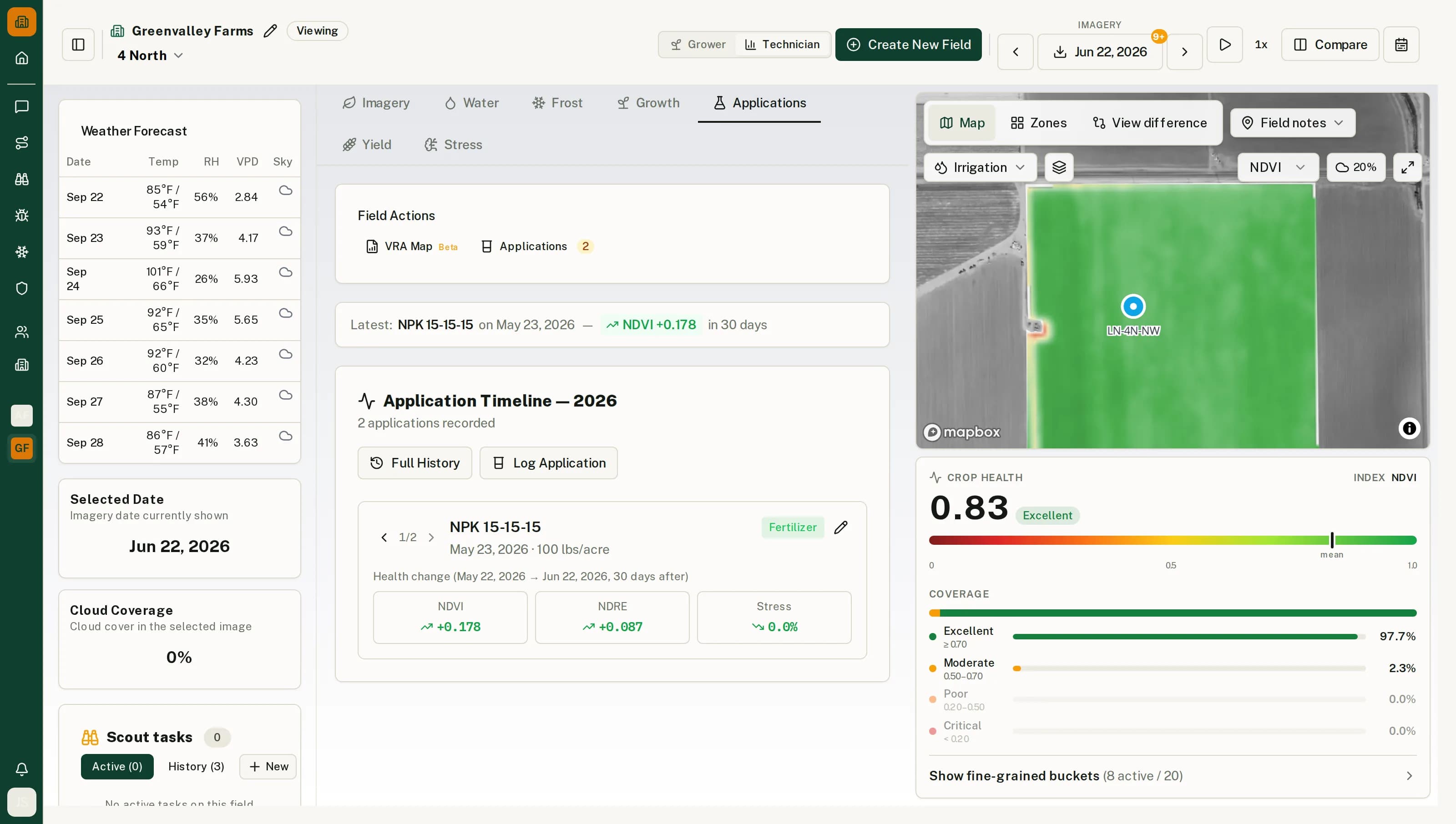The height and width of the screenshot is (824, 1456).
Task: Switch to the Stress tab
Action: 454,144
